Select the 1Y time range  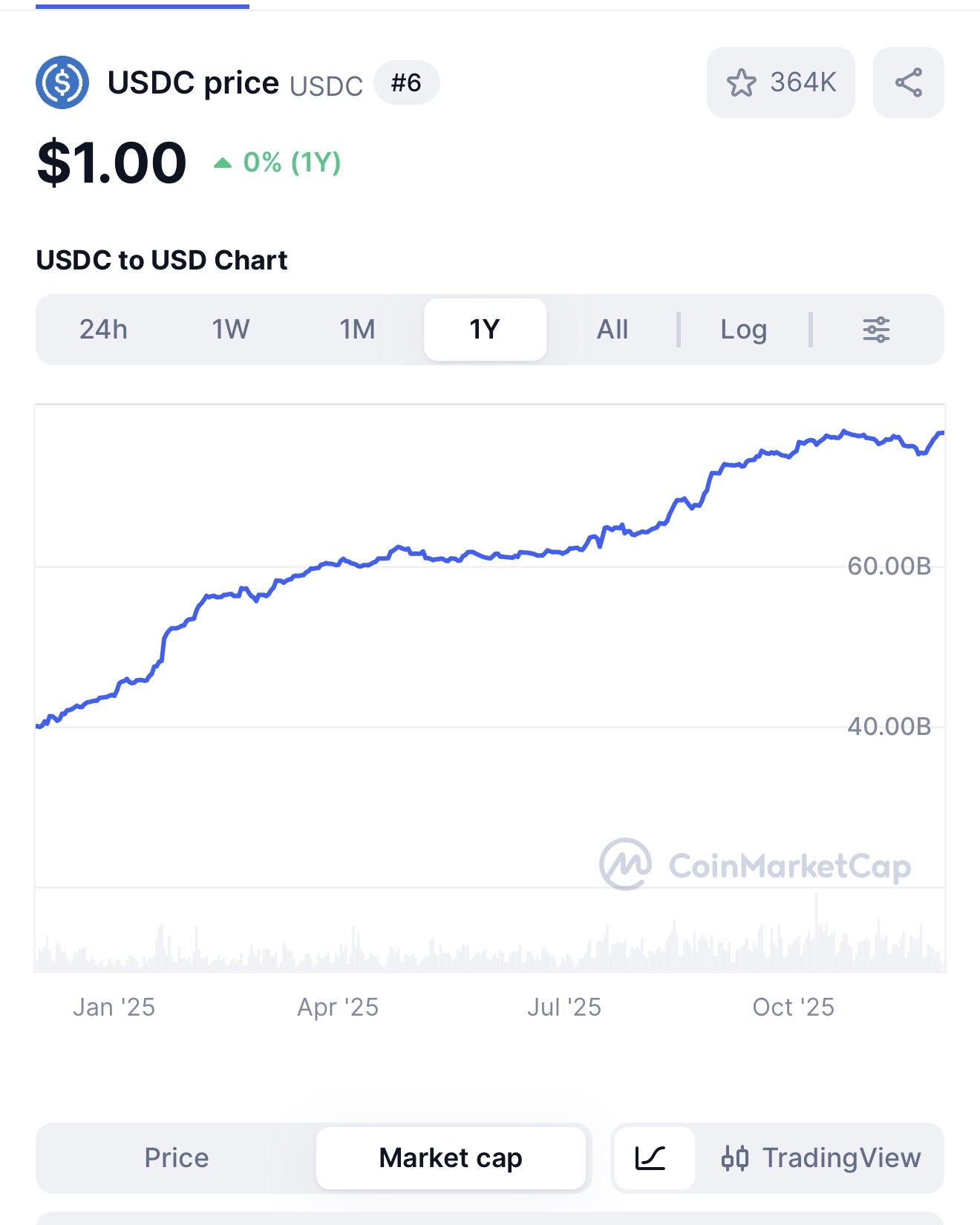485,330
